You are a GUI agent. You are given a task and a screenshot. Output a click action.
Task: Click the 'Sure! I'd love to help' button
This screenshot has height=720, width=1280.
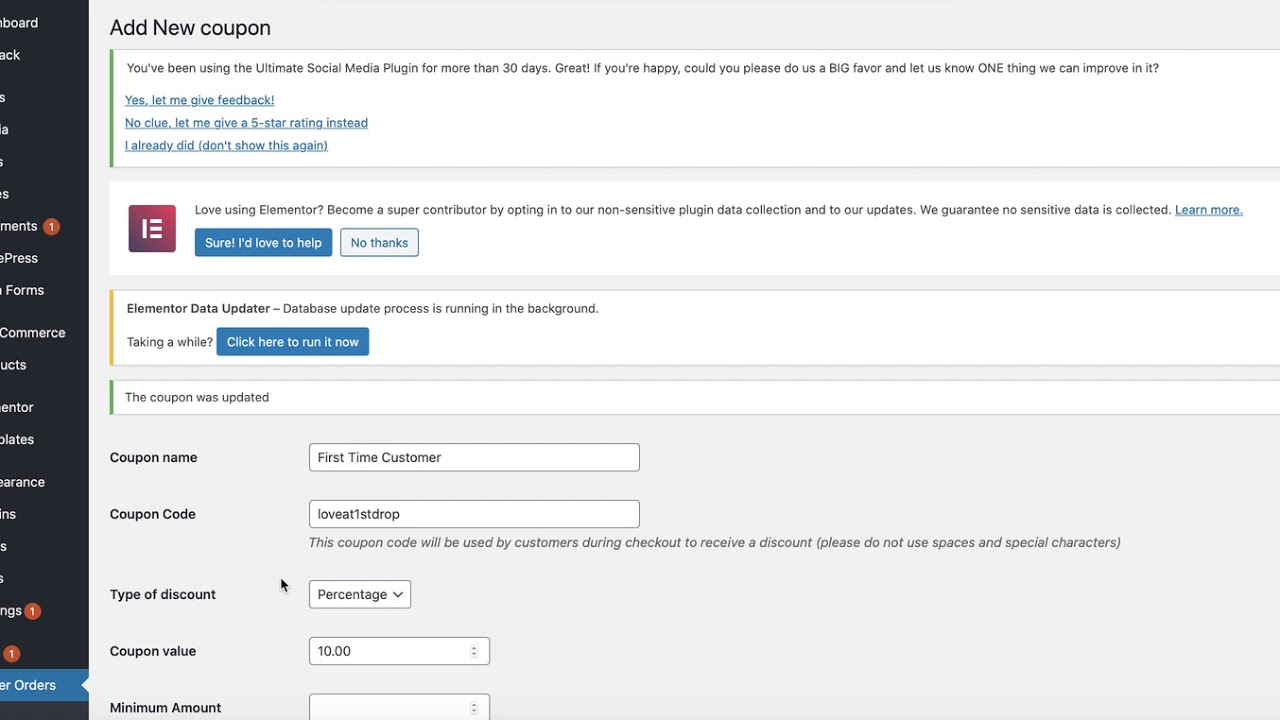pos(263,243)
